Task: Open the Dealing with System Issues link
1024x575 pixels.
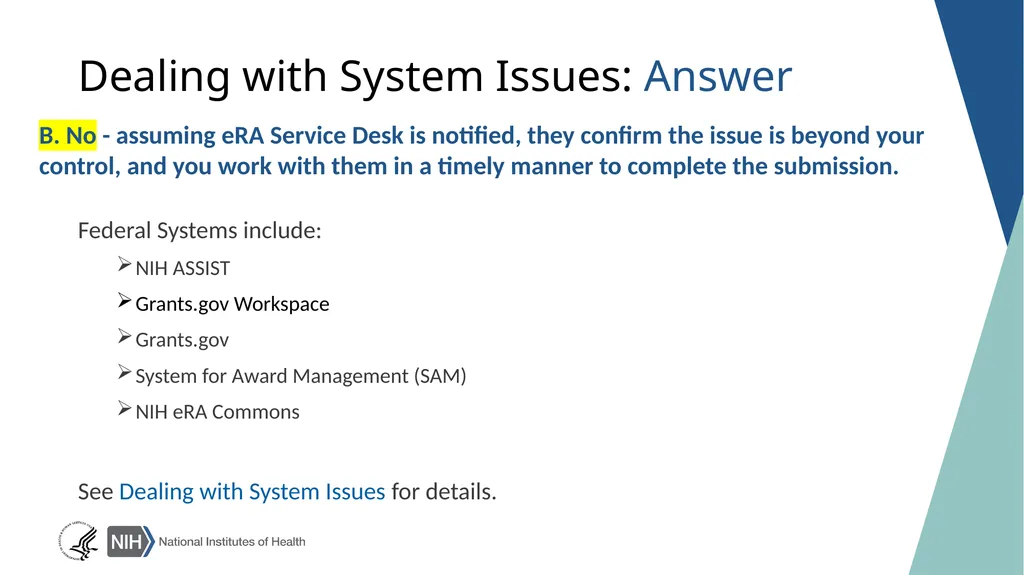Action: tap(252, 491)
